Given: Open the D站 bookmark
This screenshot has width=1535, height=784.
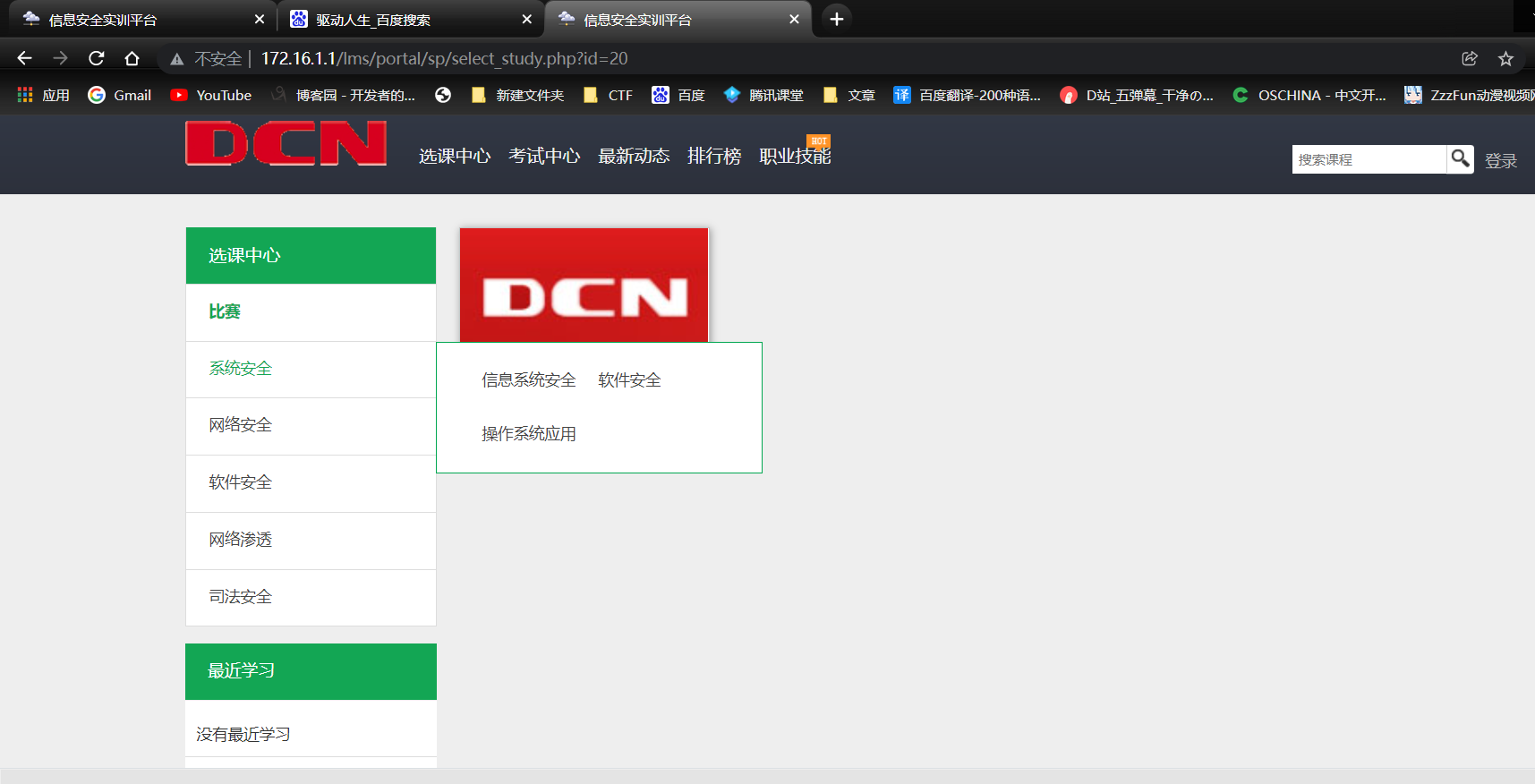Looking at the screenshot, I should 1137,95.
